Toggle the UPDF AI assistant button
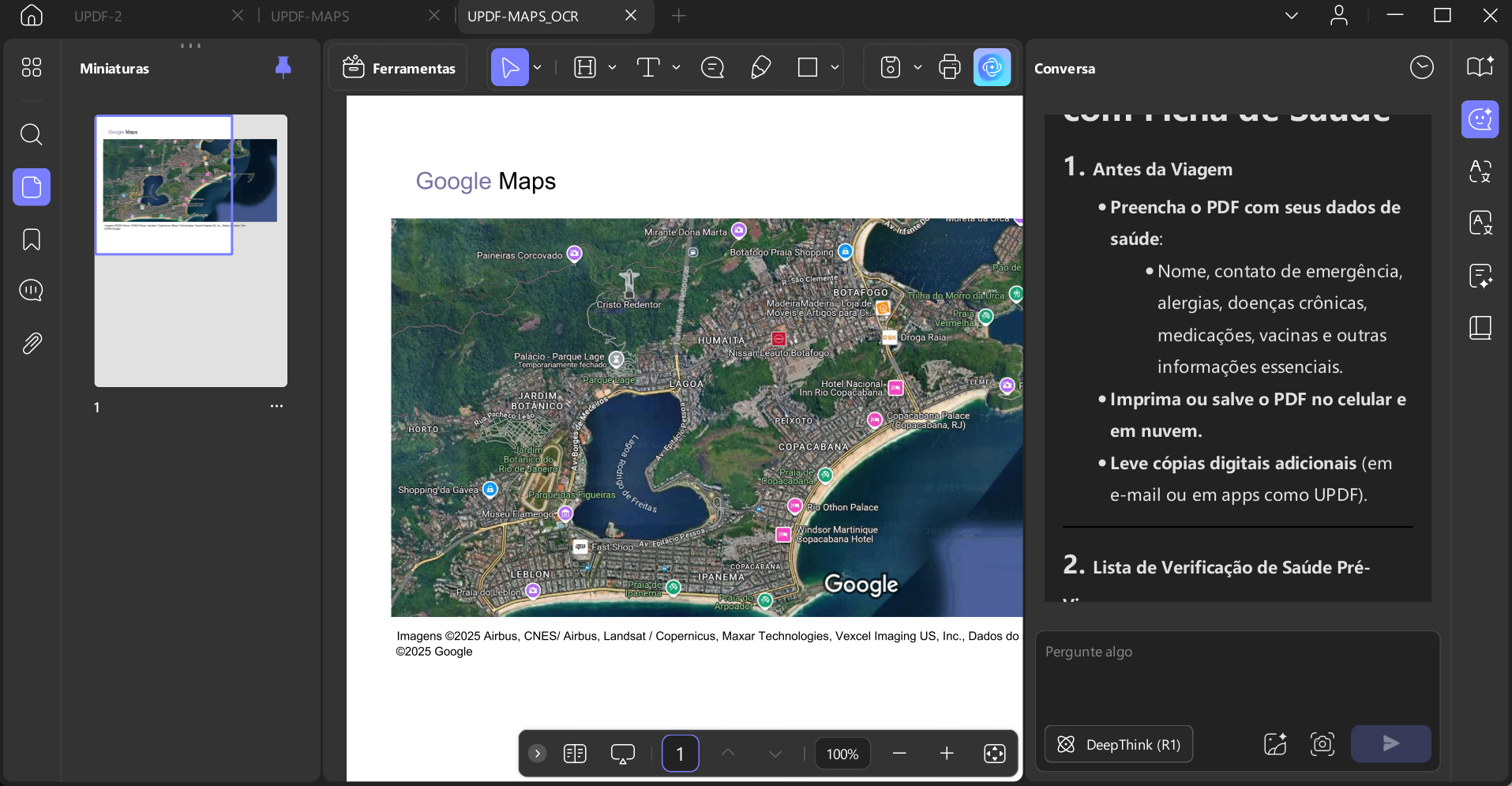This screenshot has height=786, width=1512. (992, 68)
